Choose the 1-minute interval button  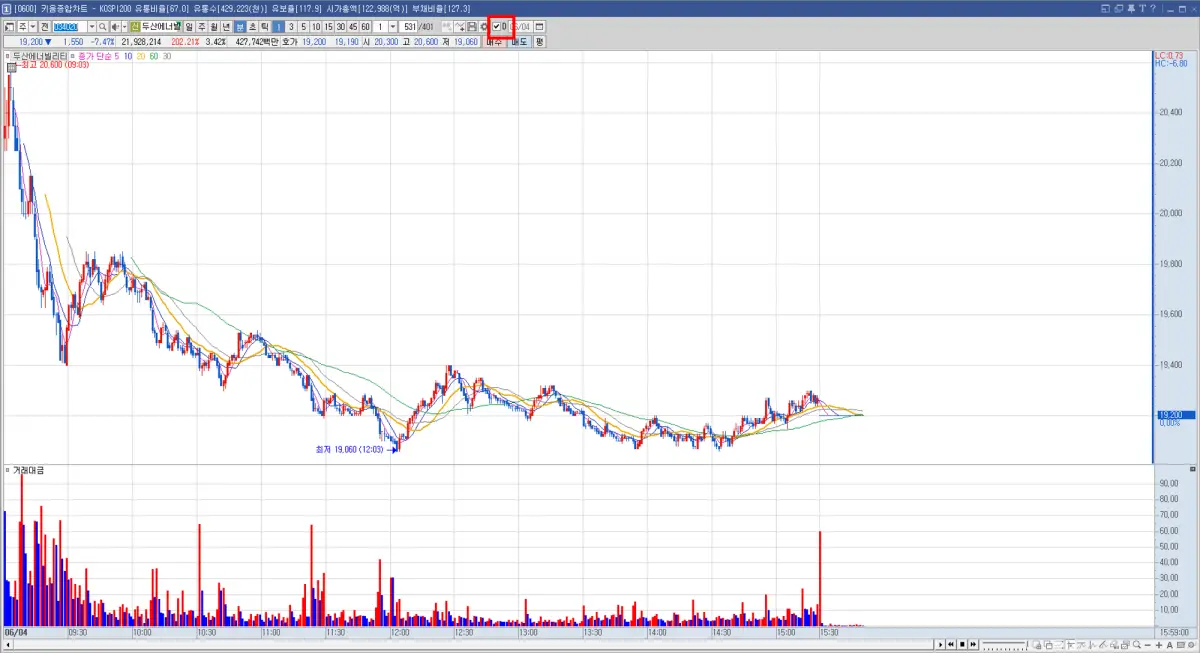coord(279,26)
